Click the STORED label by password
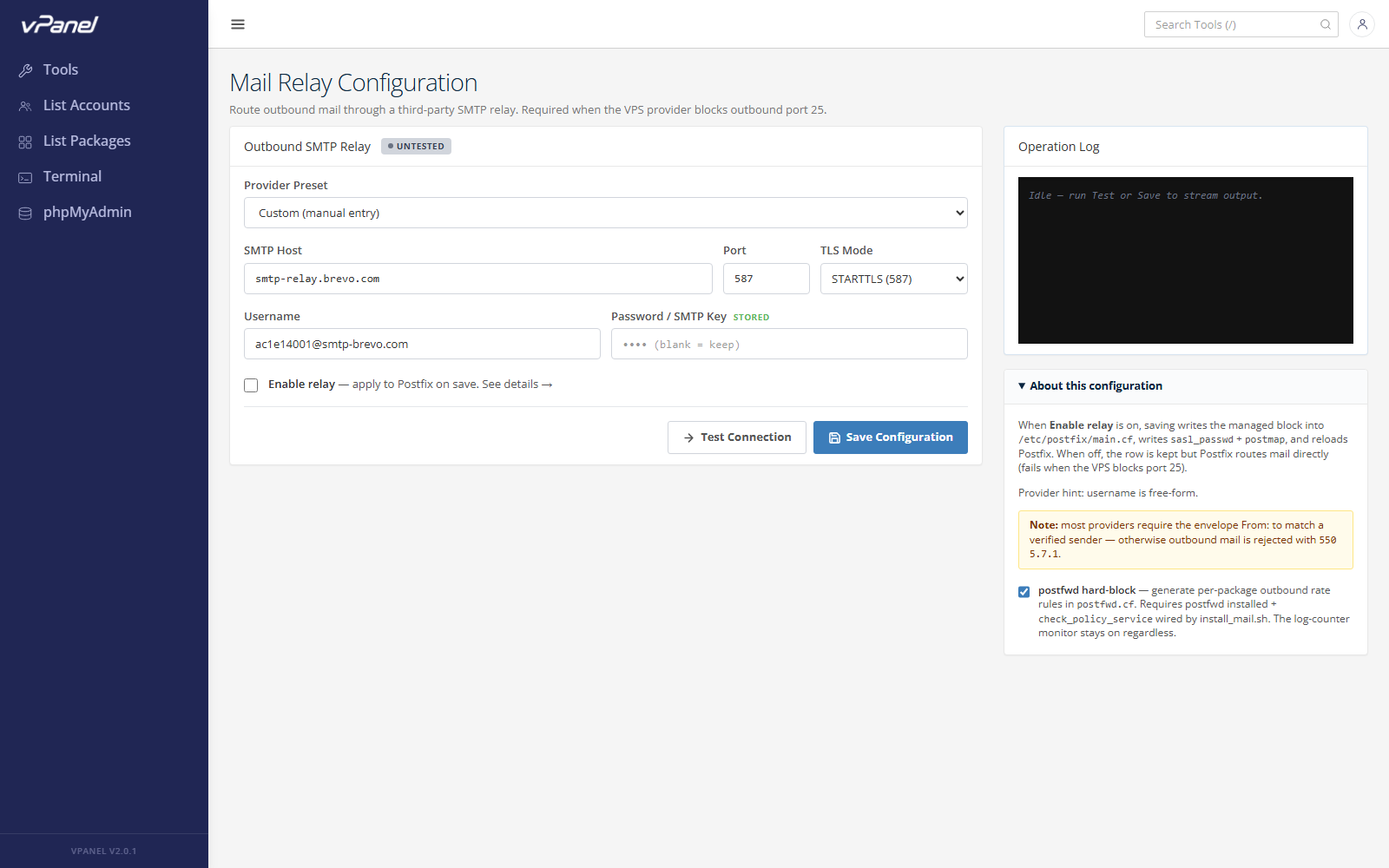The height and width of the screenshot is (868, 1389). pos(751,317)
